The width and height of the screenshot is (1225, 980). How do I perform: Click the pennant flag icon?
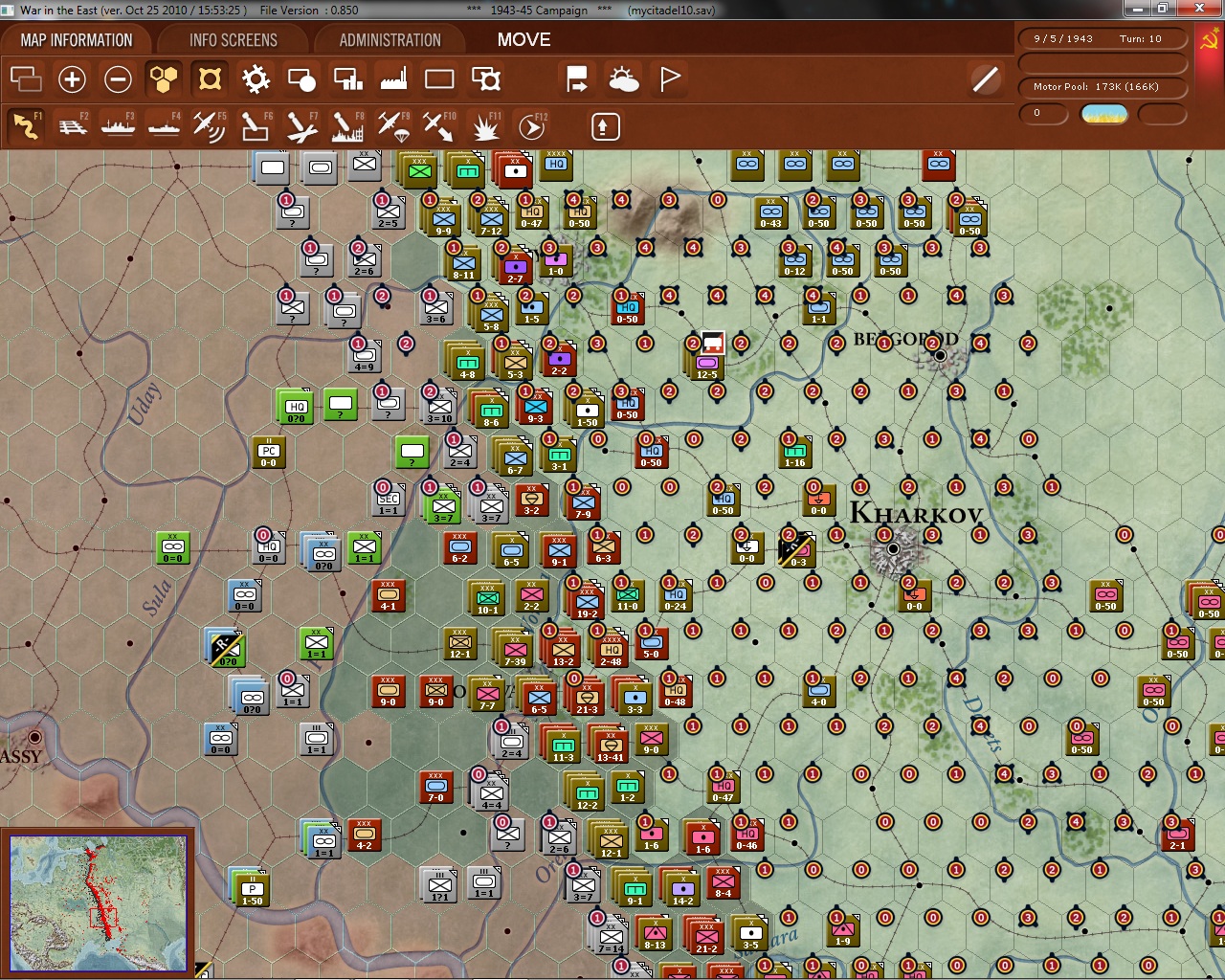pos(670,78)
